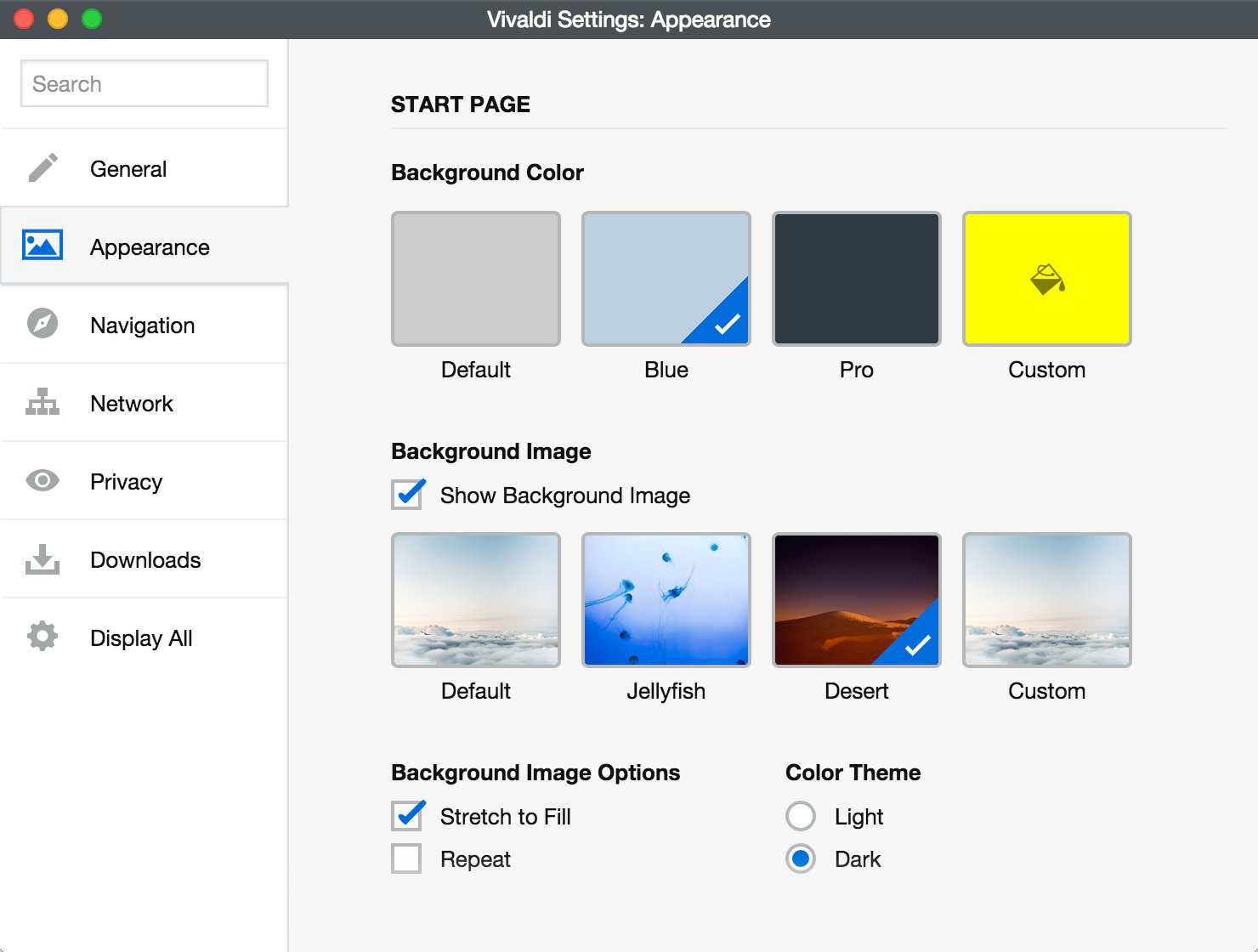Choose the Default gray background color

click(476, 279)
